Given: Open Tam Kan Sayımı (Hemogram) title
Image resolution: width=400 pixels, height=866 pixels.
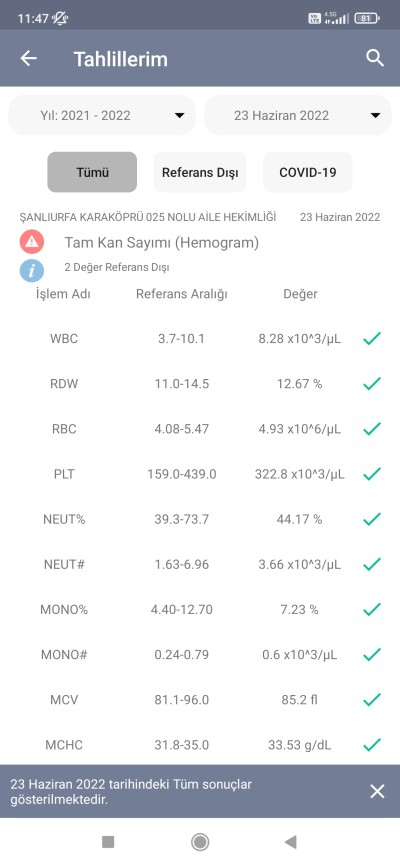Looking at the screenshot, I should 161,242.
